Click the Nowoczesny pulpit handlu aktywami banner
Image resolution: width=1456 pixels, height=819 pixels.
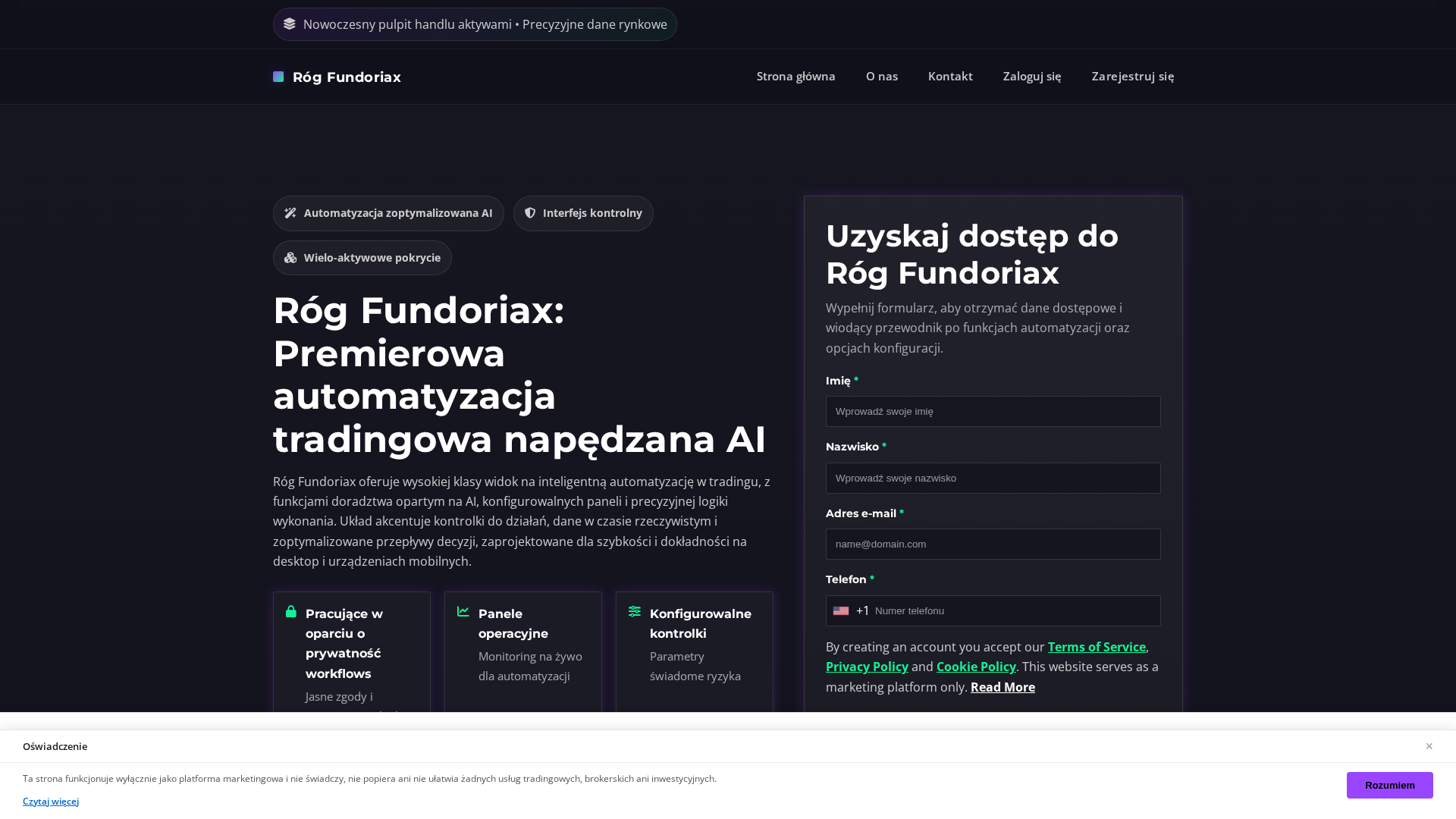(x=475, y=24)
